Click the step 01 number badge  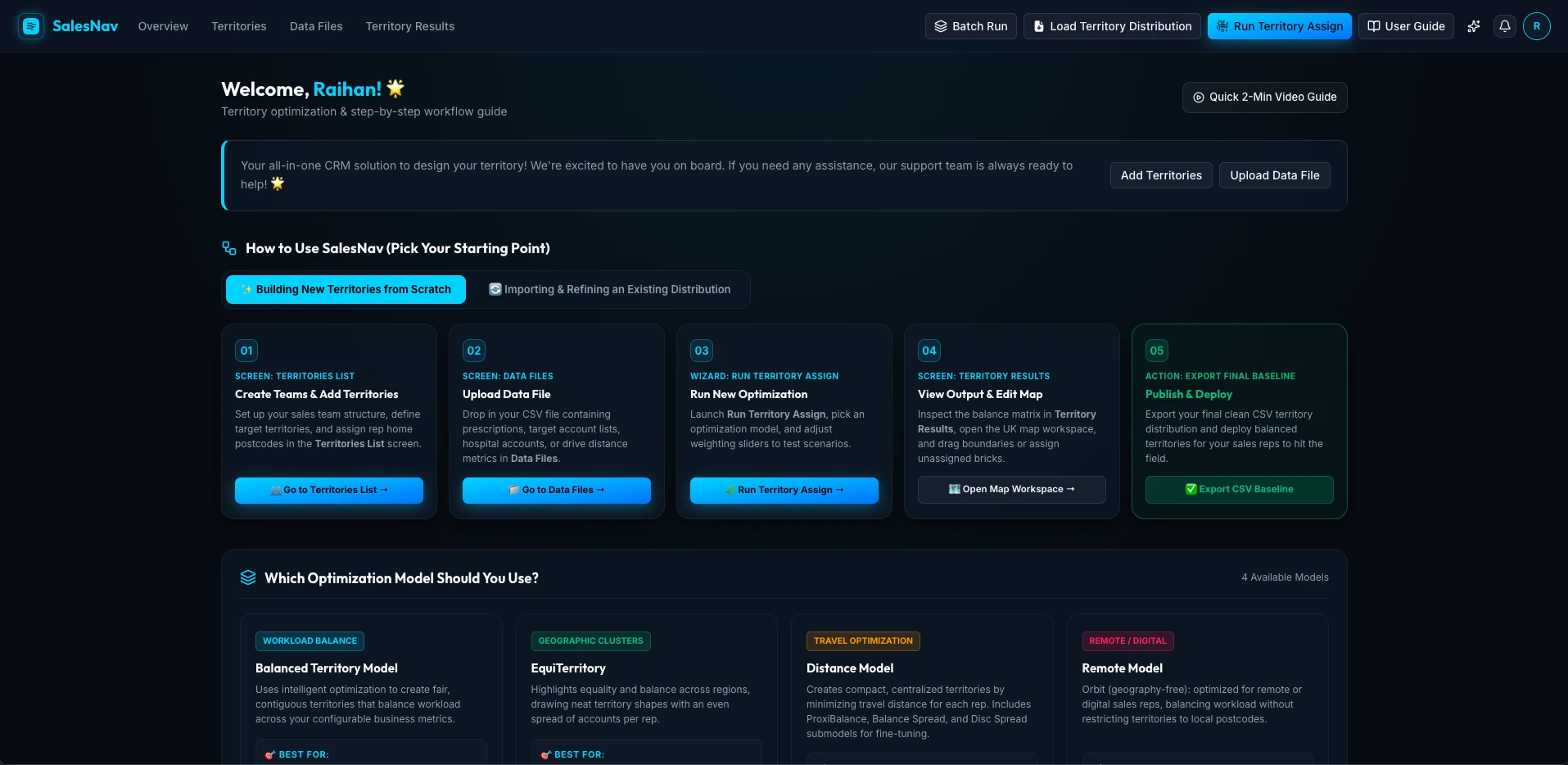tap(246, 351)
